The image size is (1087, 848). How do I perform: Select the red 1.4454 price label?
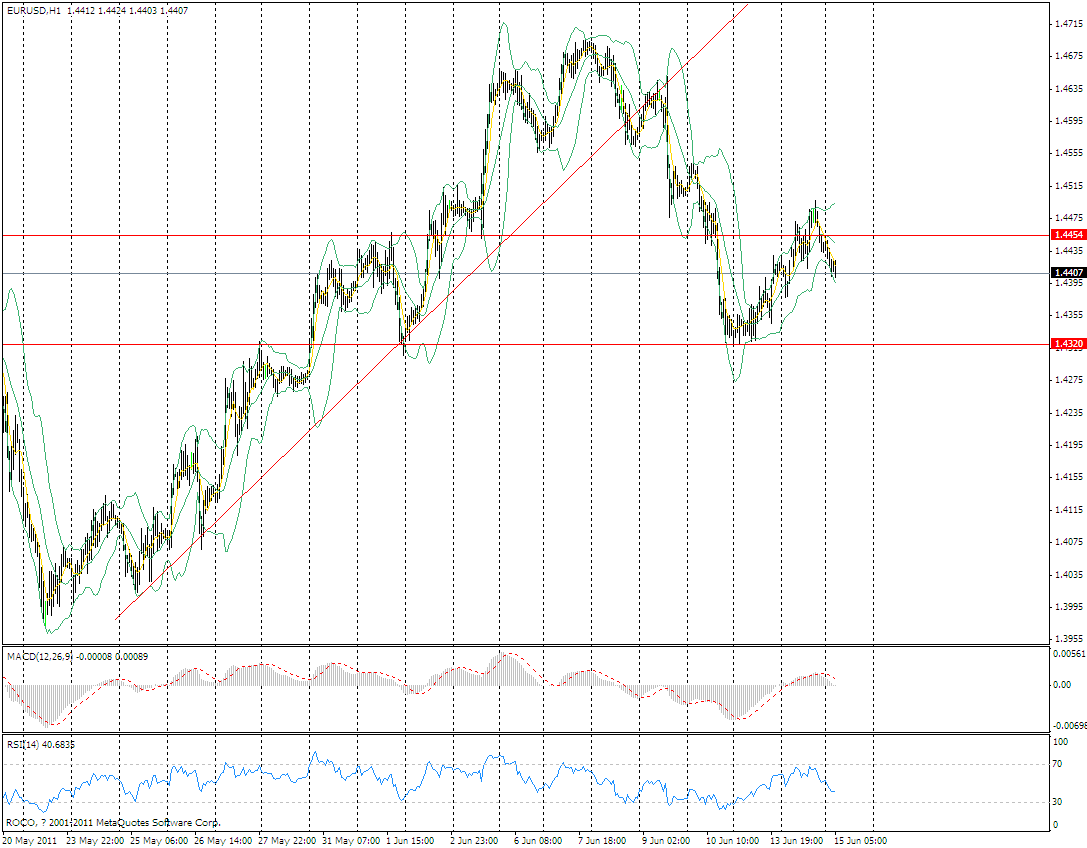point(1068,235)
